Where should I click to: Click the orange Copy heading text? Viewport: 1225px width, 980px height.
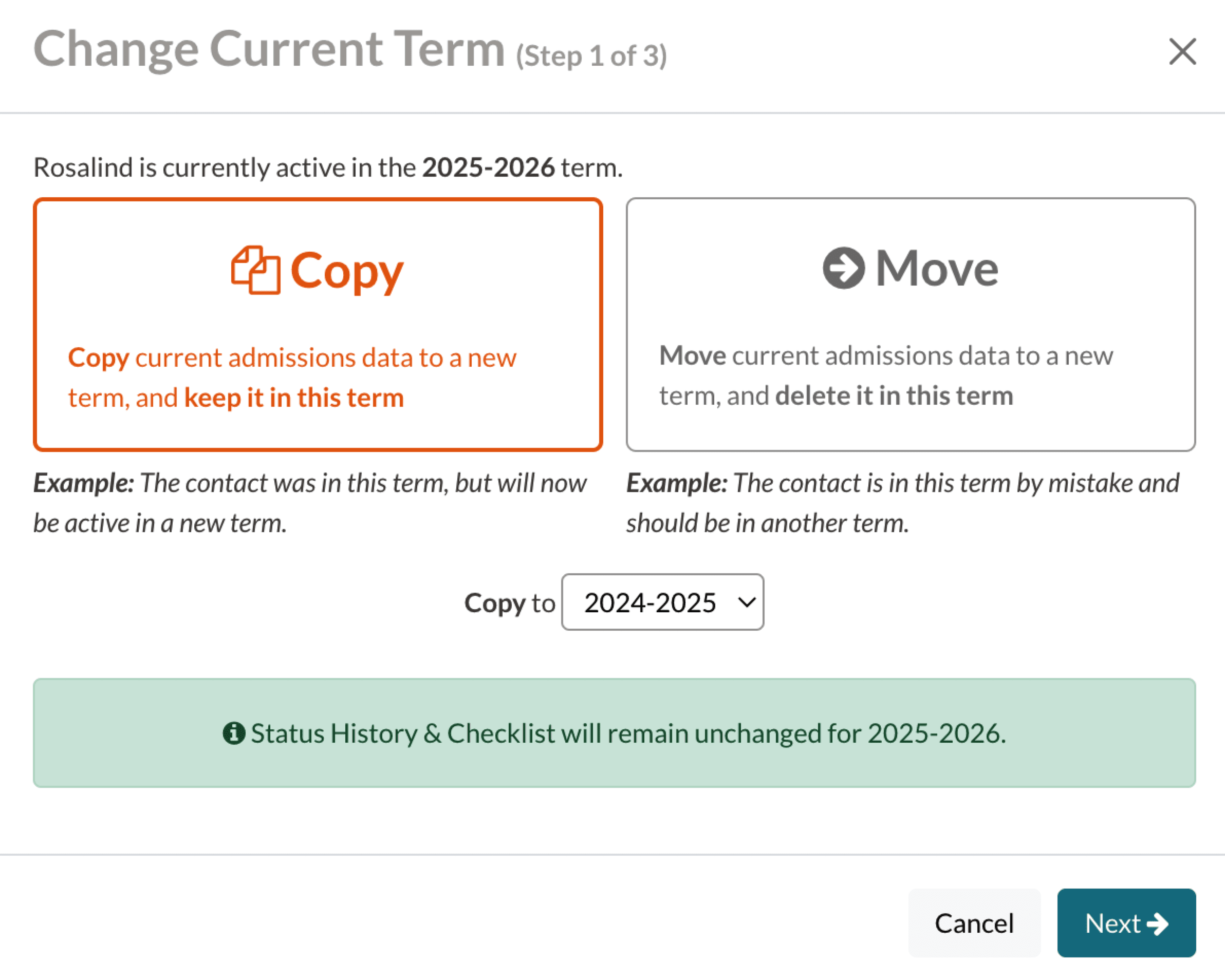[347, 270]
